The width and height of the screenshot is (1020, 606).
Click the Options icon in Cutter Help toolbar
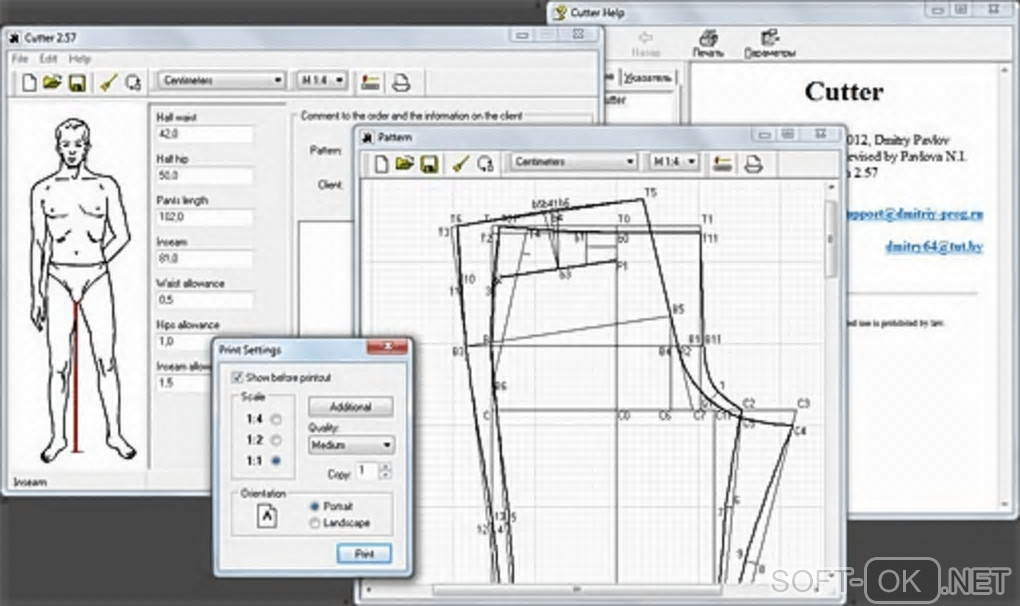tap(770, 44)
